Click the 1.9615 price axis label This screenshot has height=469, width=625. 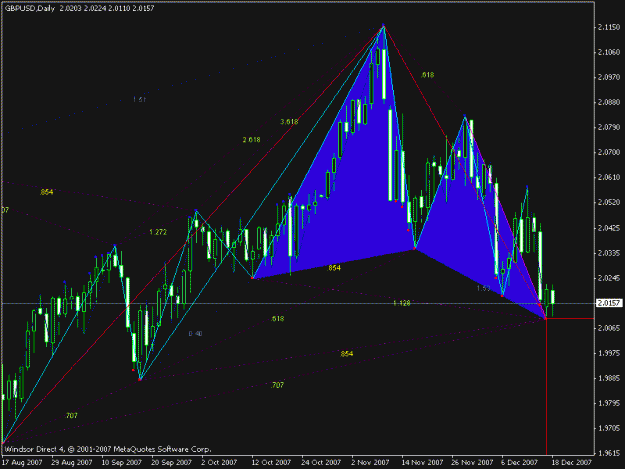pos(609,453)
